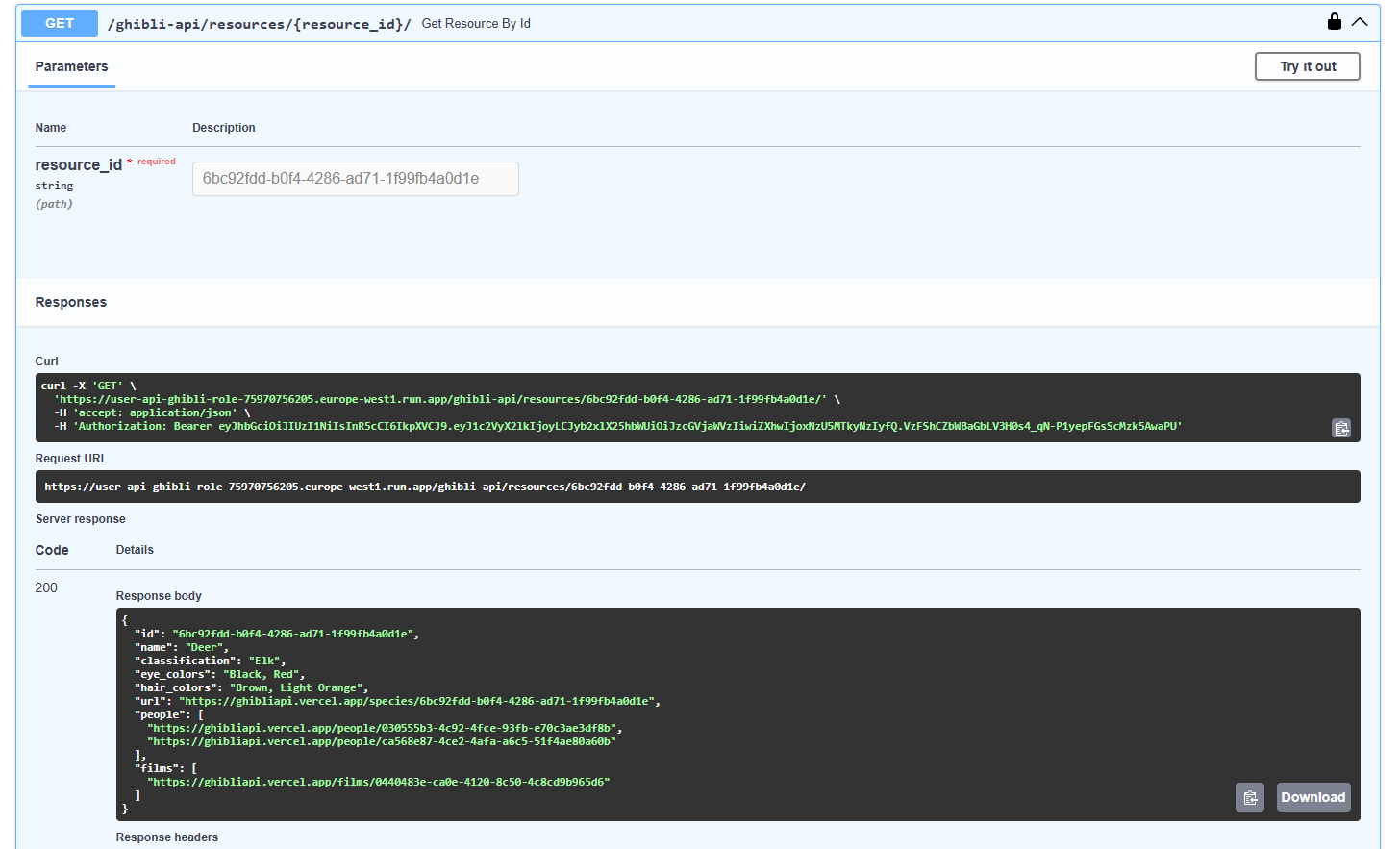
Task: Click the species url value in response
Action: pos(417,701)
